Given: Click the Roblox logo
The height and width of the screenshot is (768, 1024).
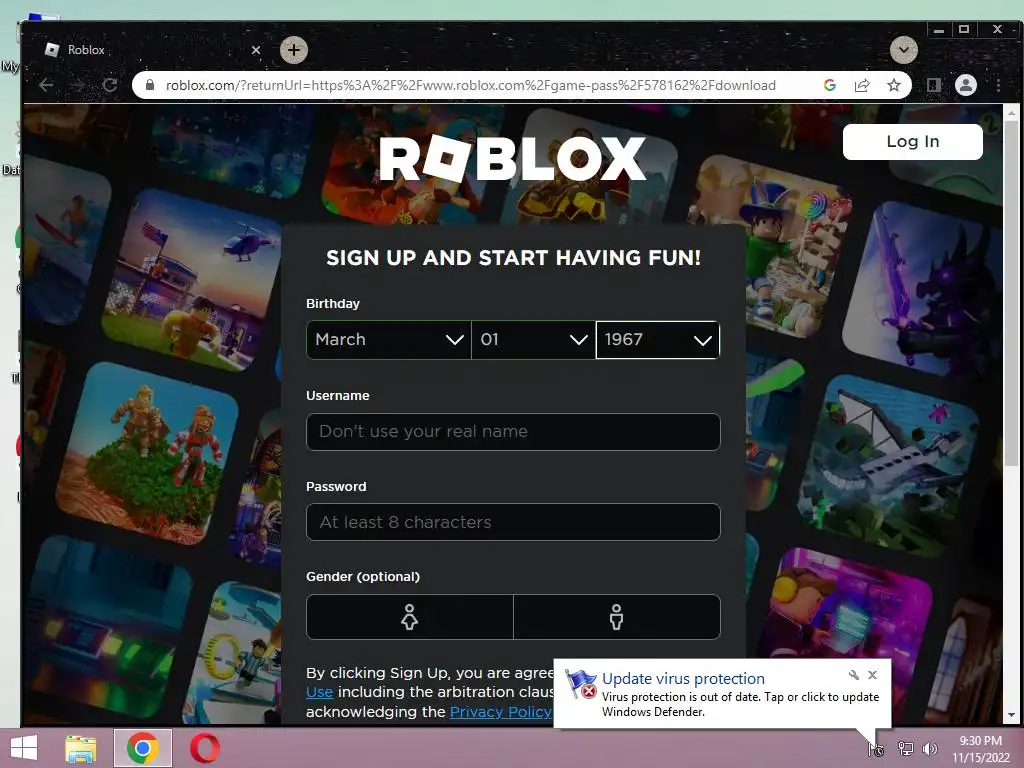Looking at the screenshot, I should tap(513, 159).
